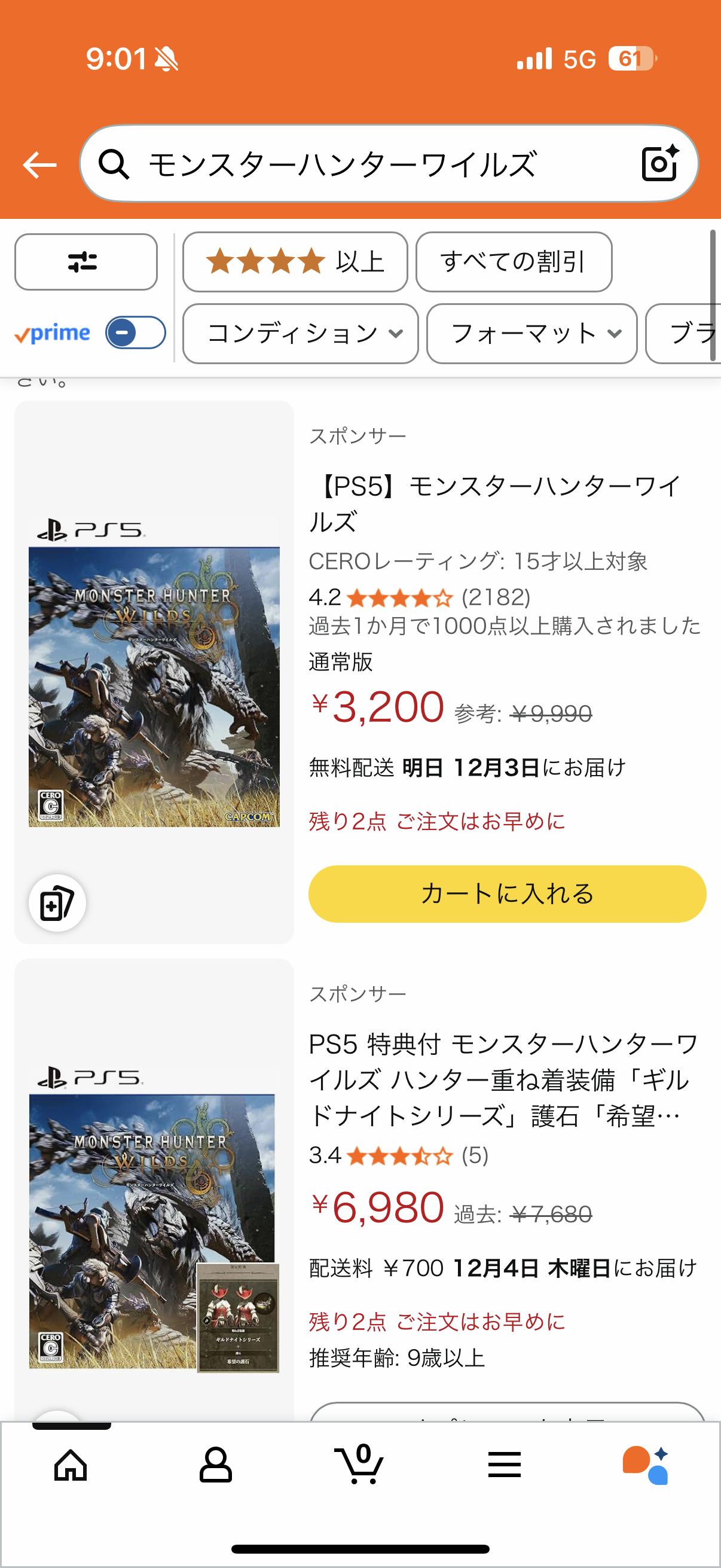The height and width of the screenshot is (1568, 721).
Task: Launch the AI assistant chat icon
Action: [x=646, y=1464]
